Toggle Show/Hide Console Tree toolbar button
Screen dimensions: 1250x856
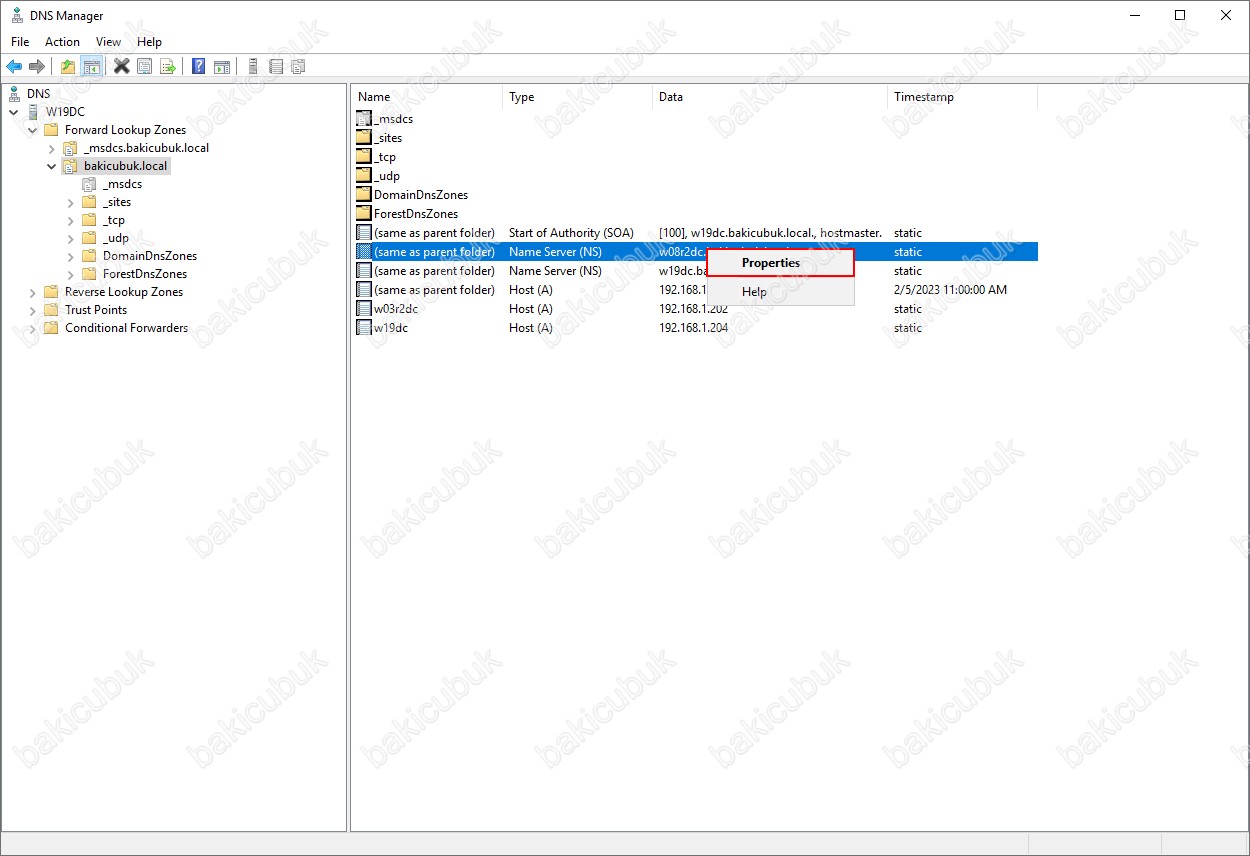click(91, 67)
